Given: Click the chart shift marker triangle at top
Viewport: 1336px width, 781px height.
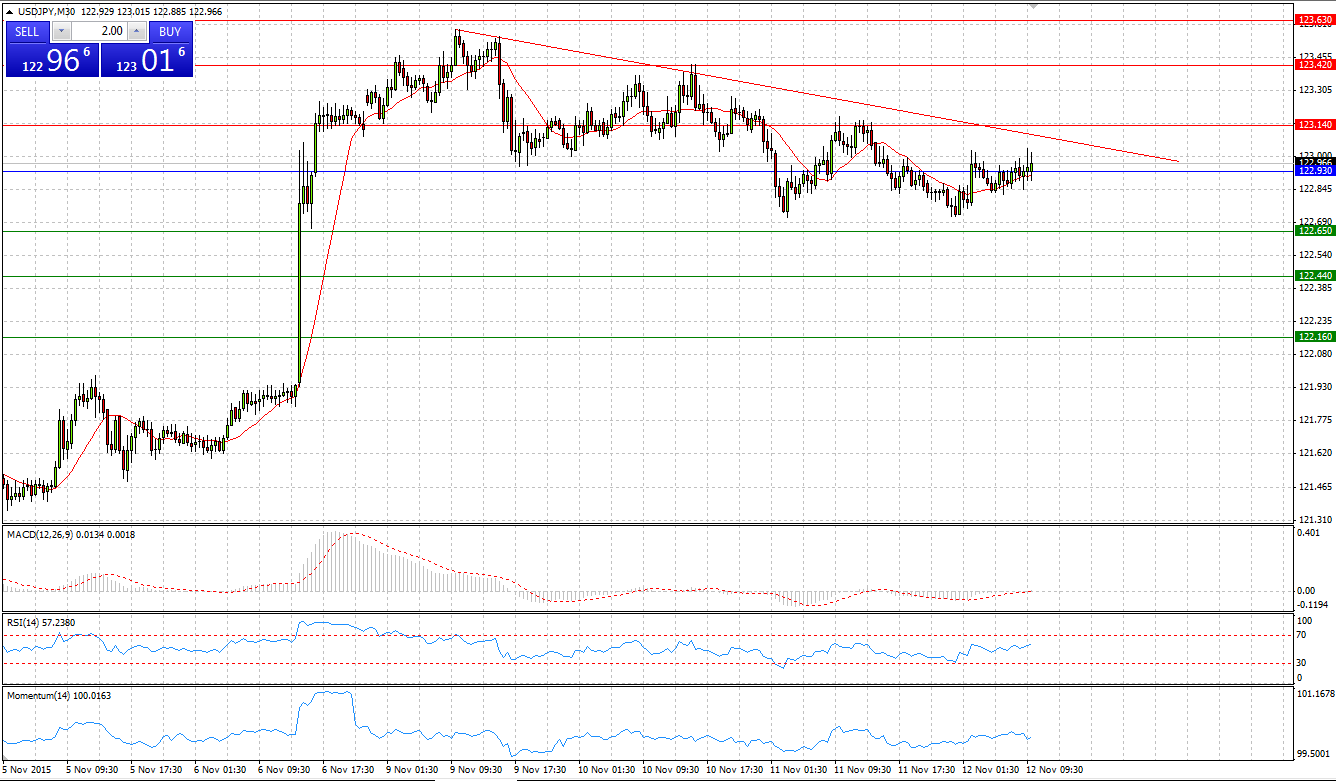Looking at the screenshot, I should click(x=1034, y=6).
